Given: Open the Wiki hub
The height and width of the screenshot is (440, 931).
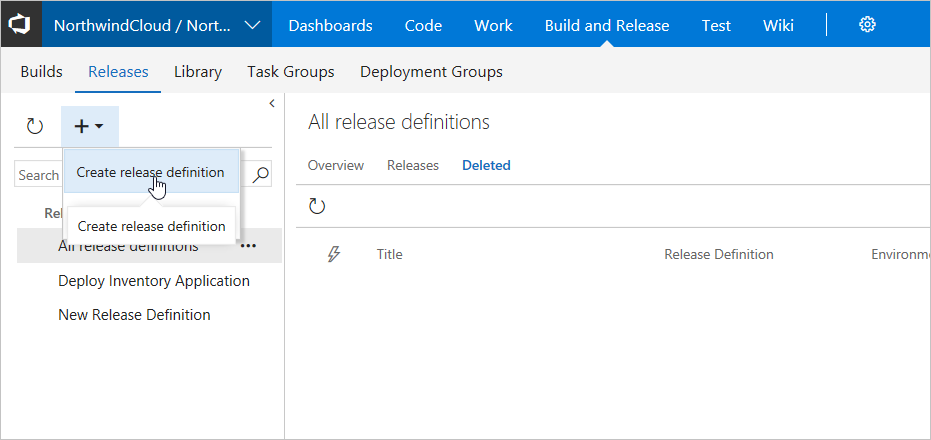Looking at the screenshot, I should click(778, 26).
